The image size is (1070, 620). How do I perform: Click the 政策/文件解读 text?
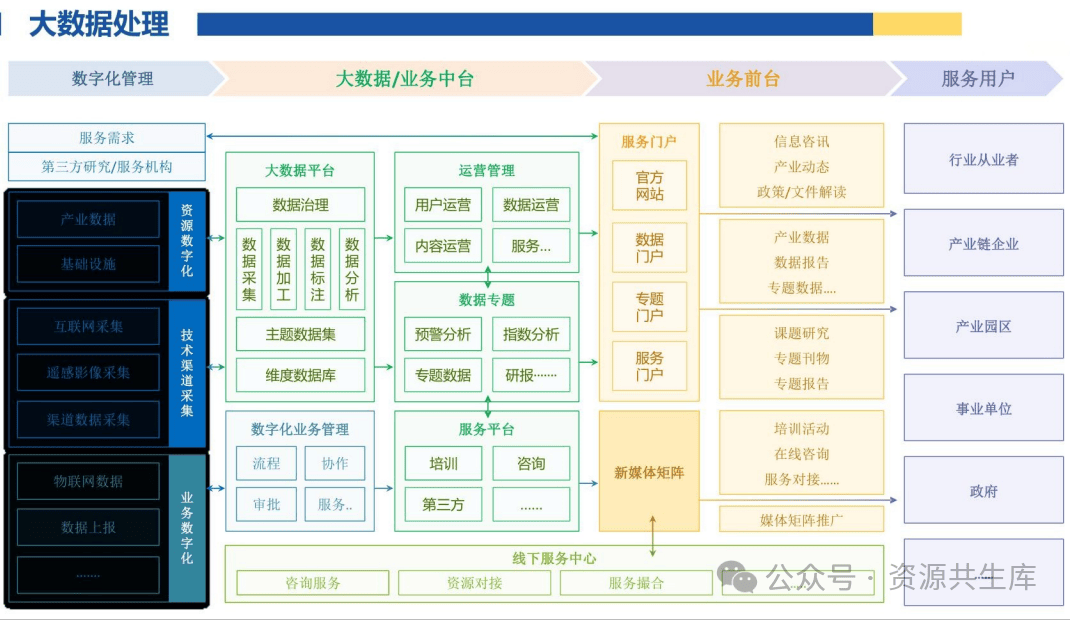(x=802, y=192)
